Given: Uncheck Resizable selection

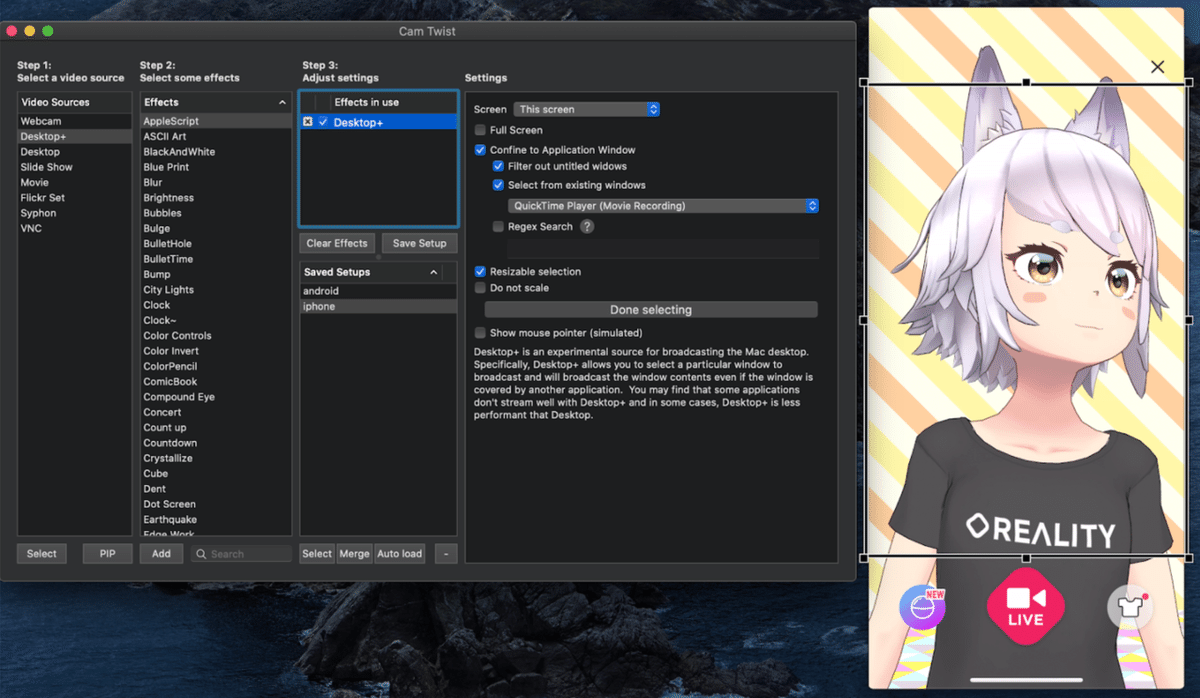Looking at the screenshot, I should 480,272.
